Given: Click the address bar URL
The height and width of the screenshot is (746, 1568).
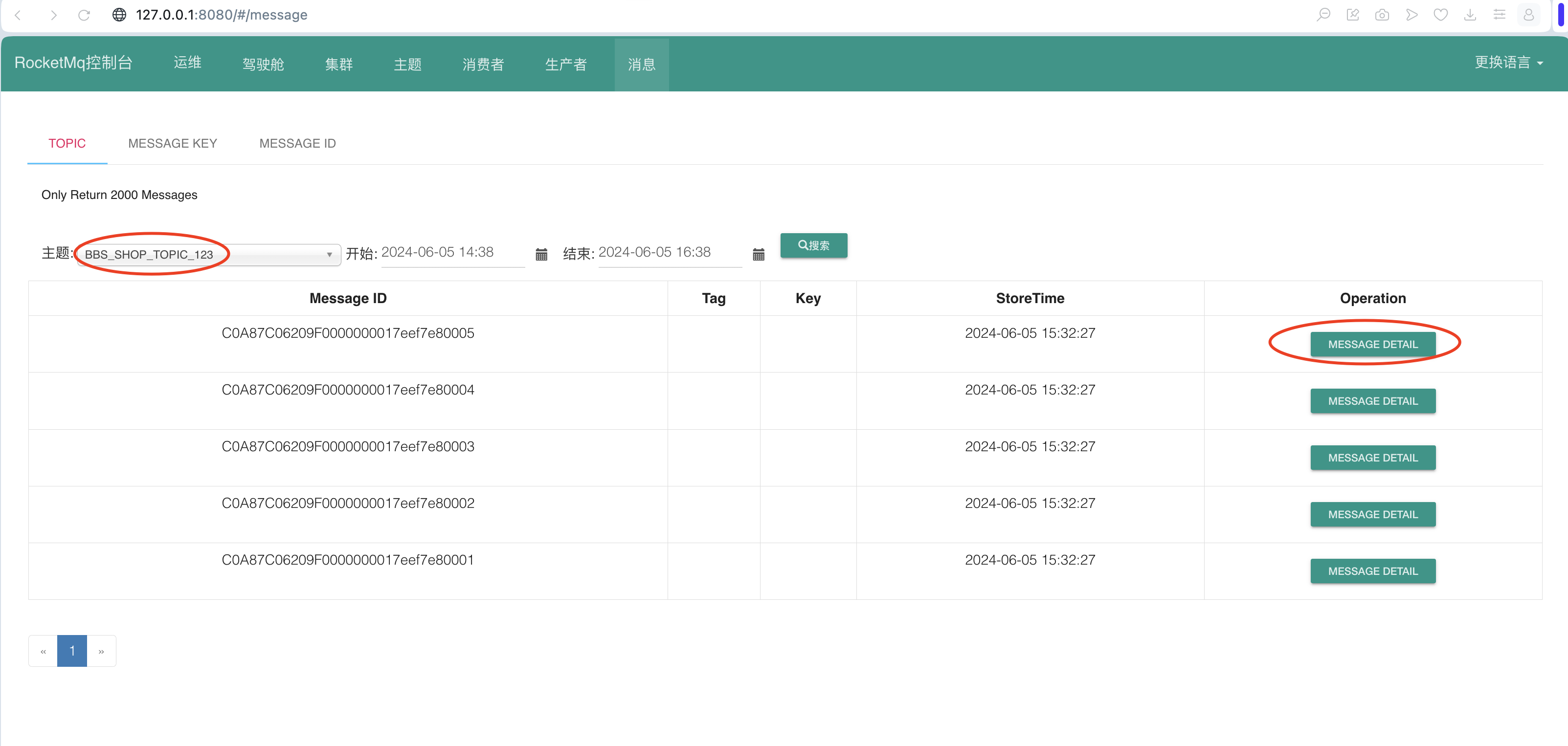Looking at the screenshot, I should tap(222, 15).
